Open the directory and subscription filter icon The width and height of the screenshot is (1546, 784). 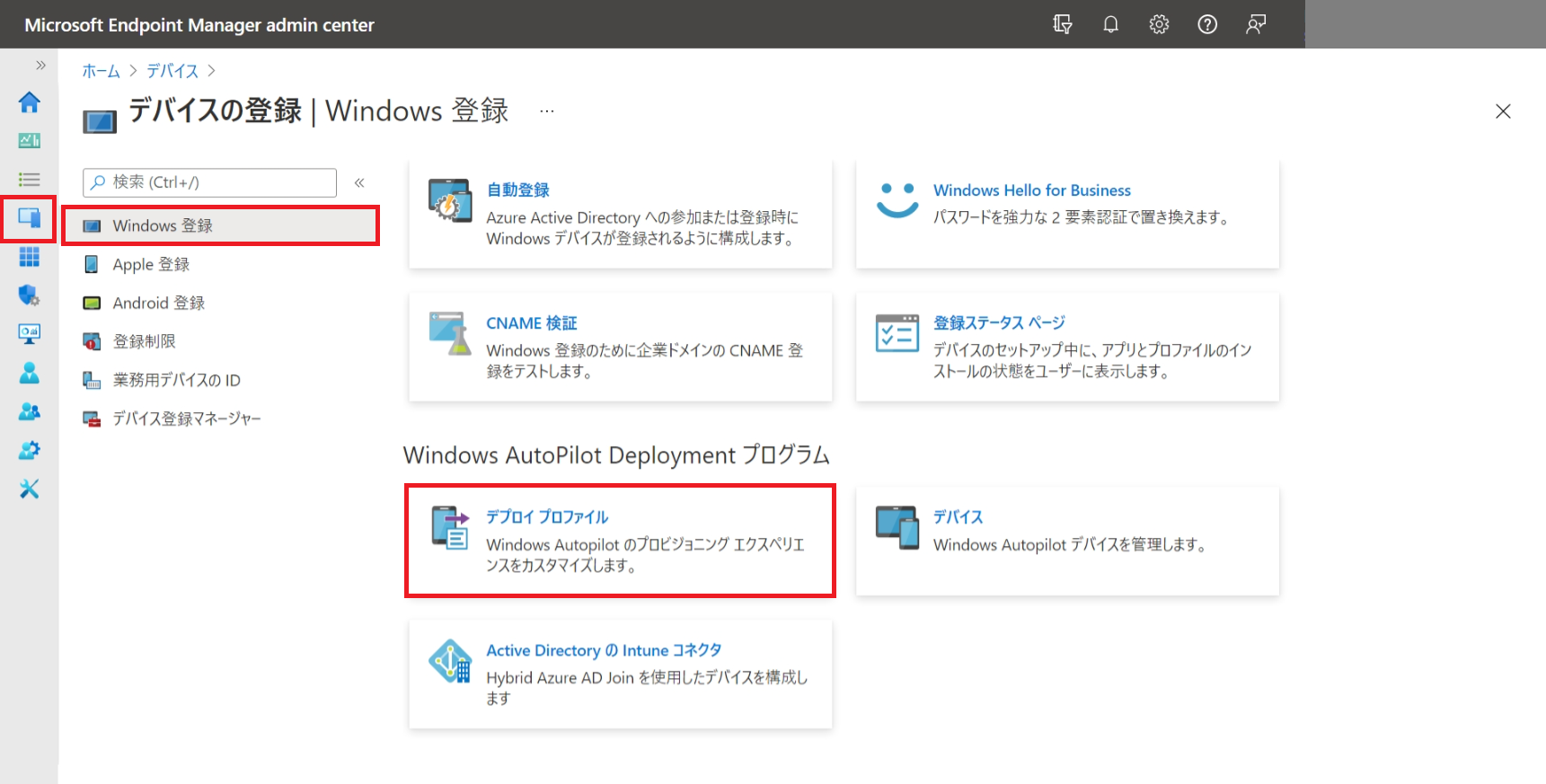1063,24
